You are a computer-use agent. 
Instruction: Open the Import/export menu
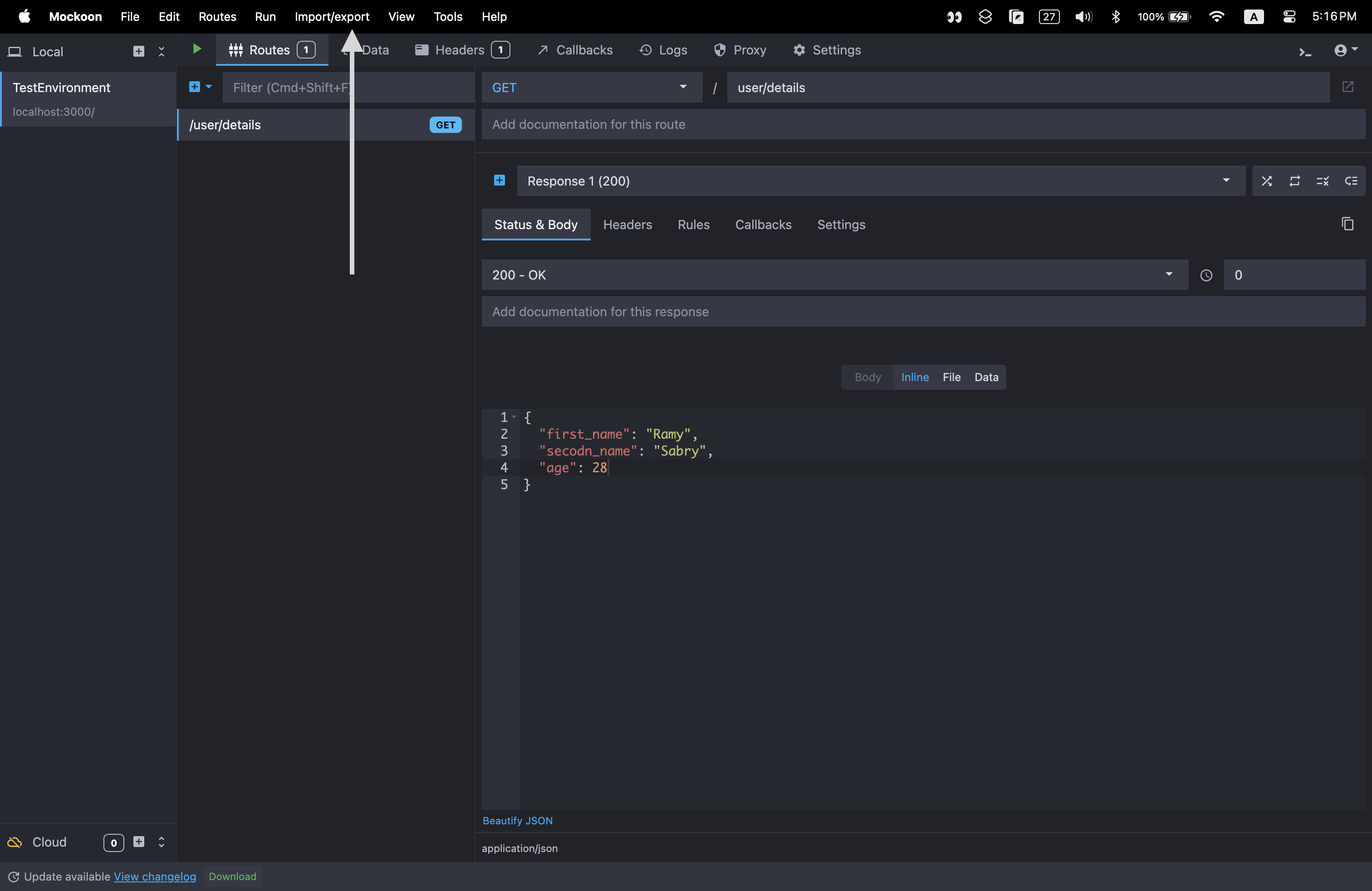pos(332,16)
